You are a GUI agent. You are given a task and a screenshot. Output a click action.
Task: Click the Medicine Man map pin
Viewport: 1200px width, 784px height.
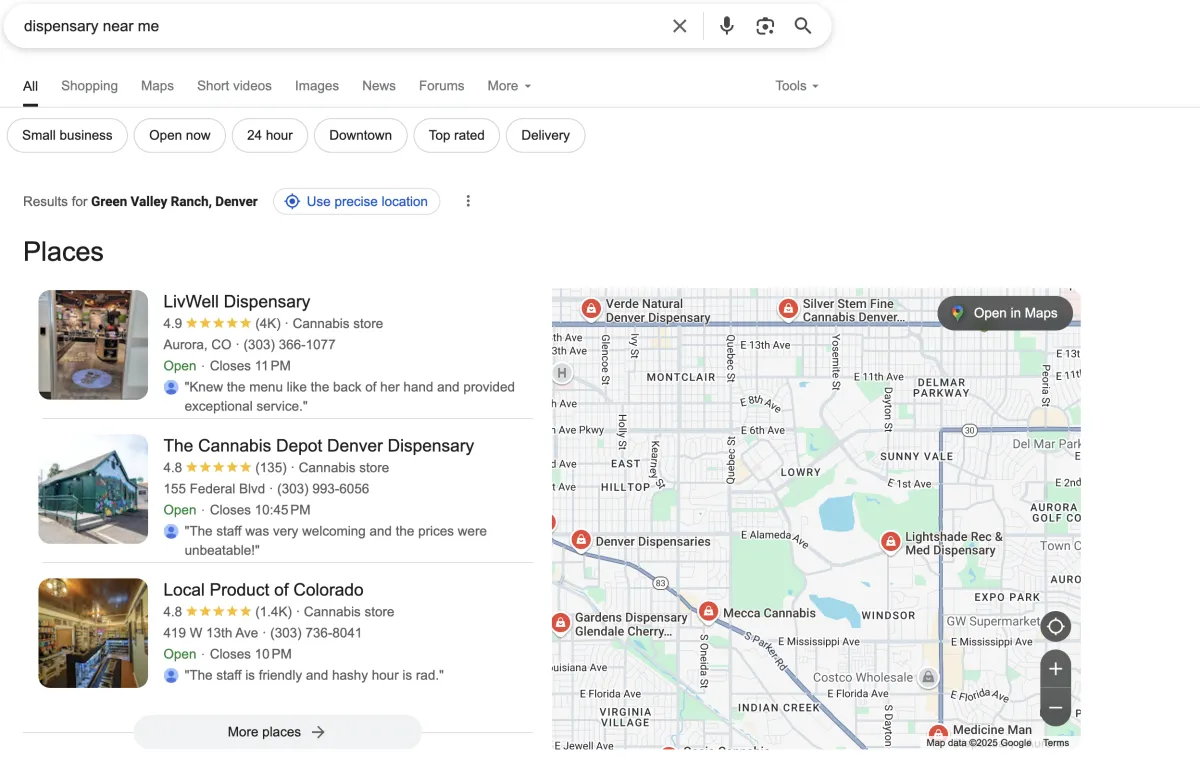tap(938, 733)
